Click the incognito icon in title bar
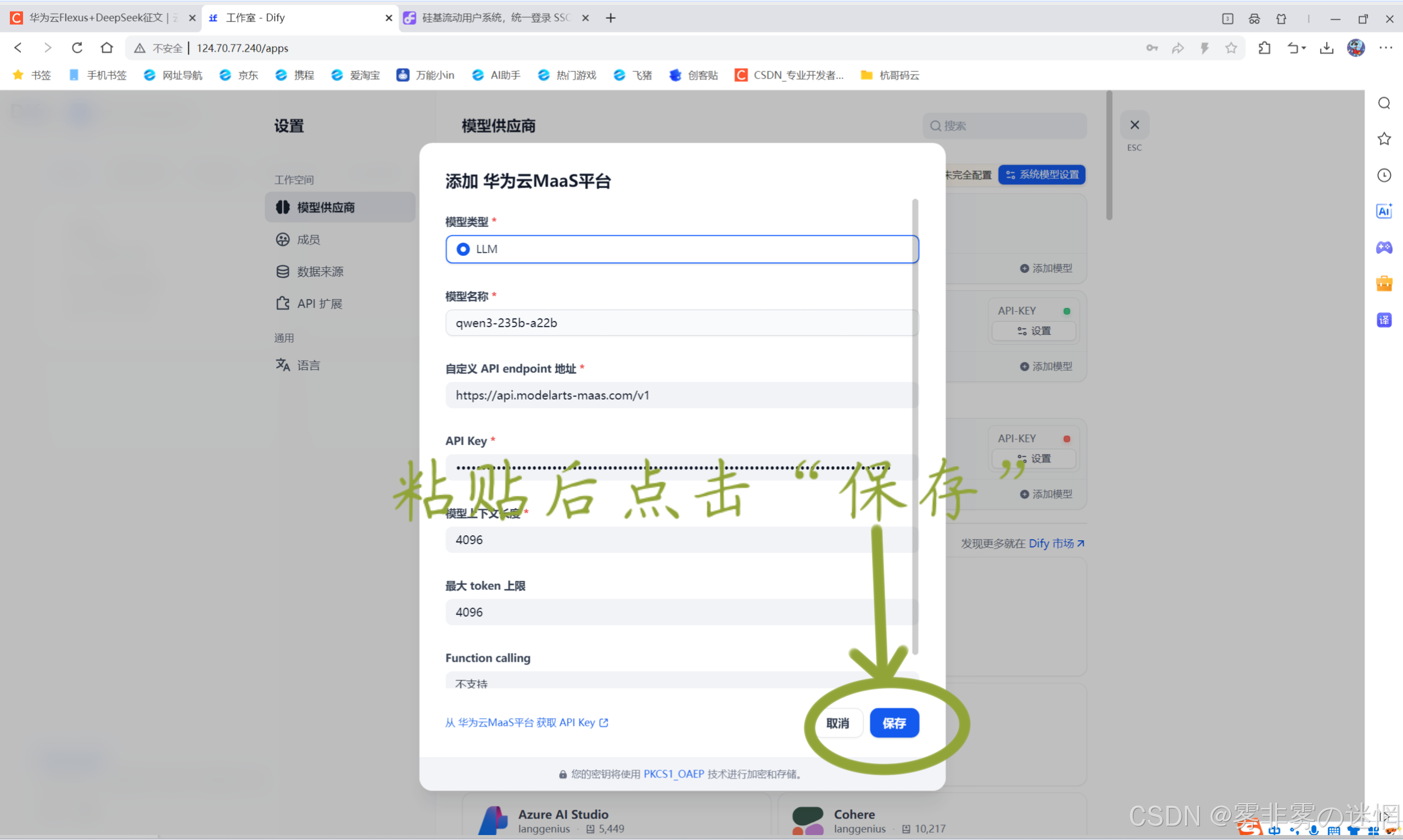1403x840 pixels. pos(1254,19)
